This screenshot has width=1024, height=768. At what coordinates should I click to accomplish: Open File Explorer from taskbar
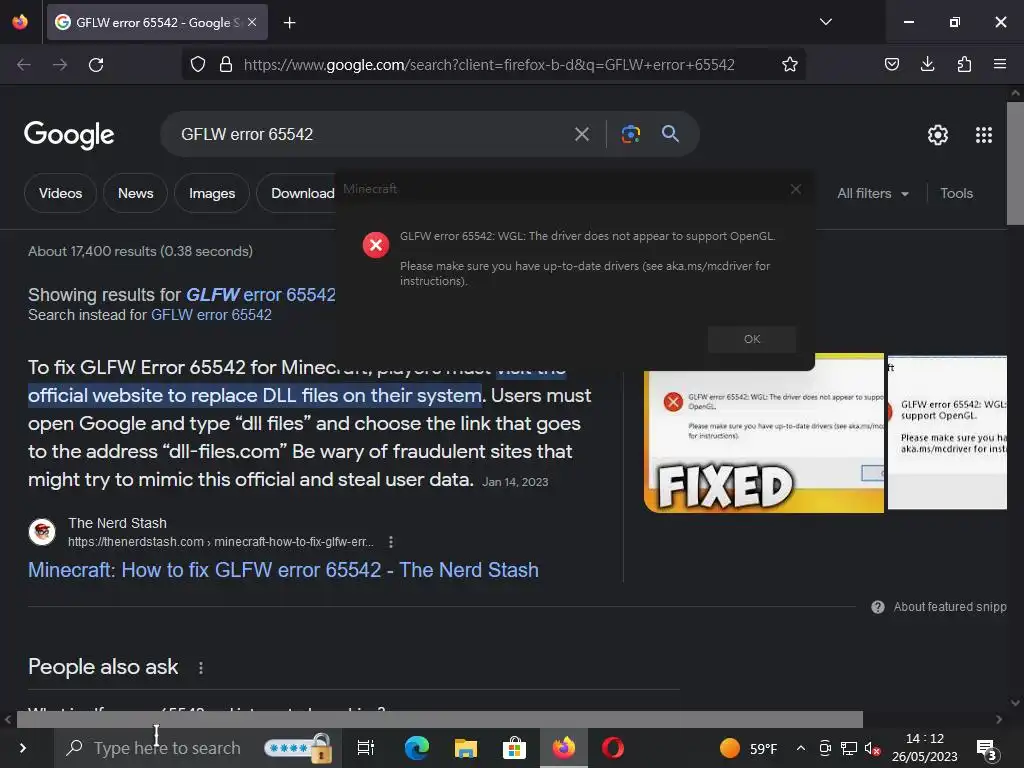[x=466, y=748]
